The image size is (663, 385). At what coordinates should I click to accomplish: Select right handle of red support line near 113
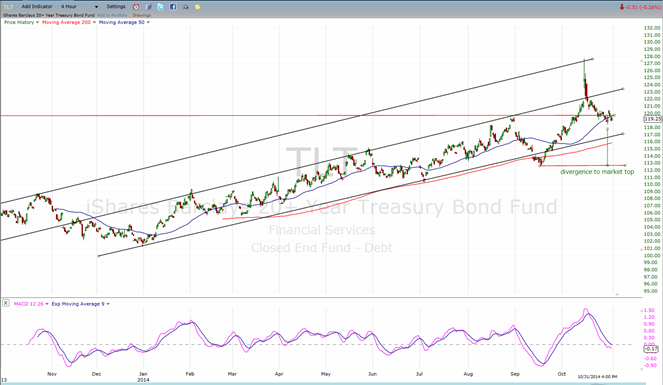[x=625, y=165]
